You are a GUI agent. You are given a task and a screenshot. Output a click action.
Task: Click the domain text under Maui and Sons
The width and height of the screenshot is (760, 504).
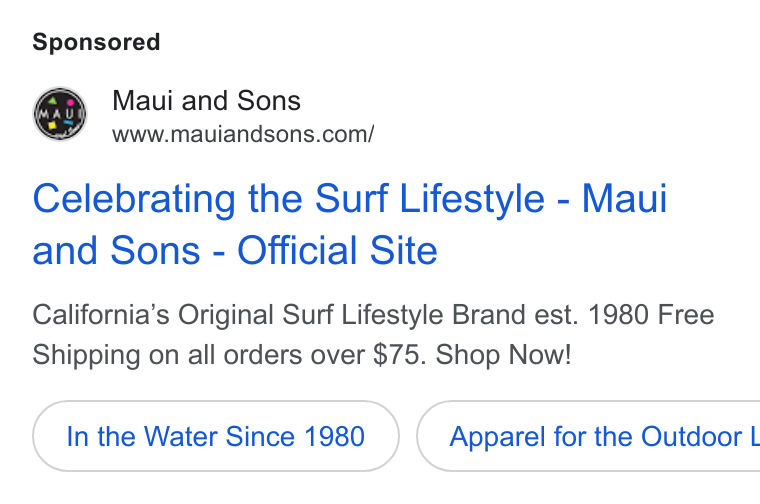point(243,134)
